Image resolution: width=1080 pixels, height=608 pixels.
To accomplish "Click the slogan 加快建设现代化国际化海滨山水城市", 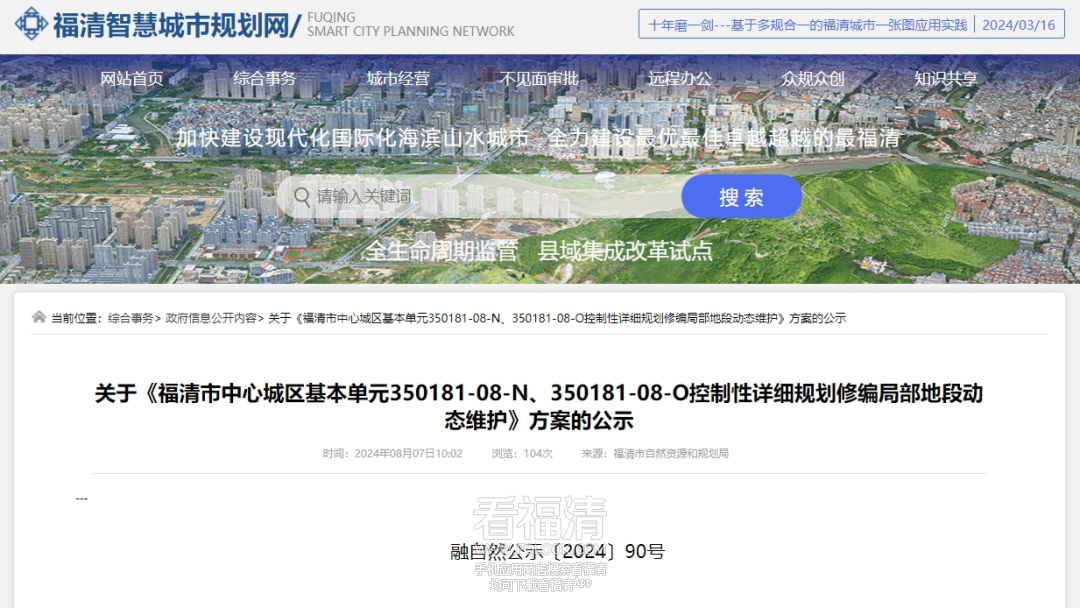I will pyautogui.click(x=353, y=138).
